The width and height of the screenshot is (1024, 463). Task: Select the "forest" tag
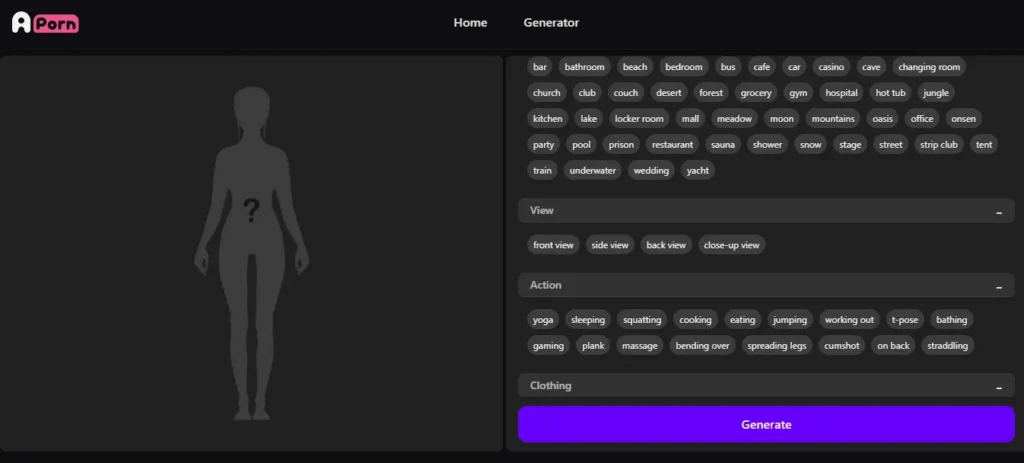pyautogui.click(x=711, y=93)
